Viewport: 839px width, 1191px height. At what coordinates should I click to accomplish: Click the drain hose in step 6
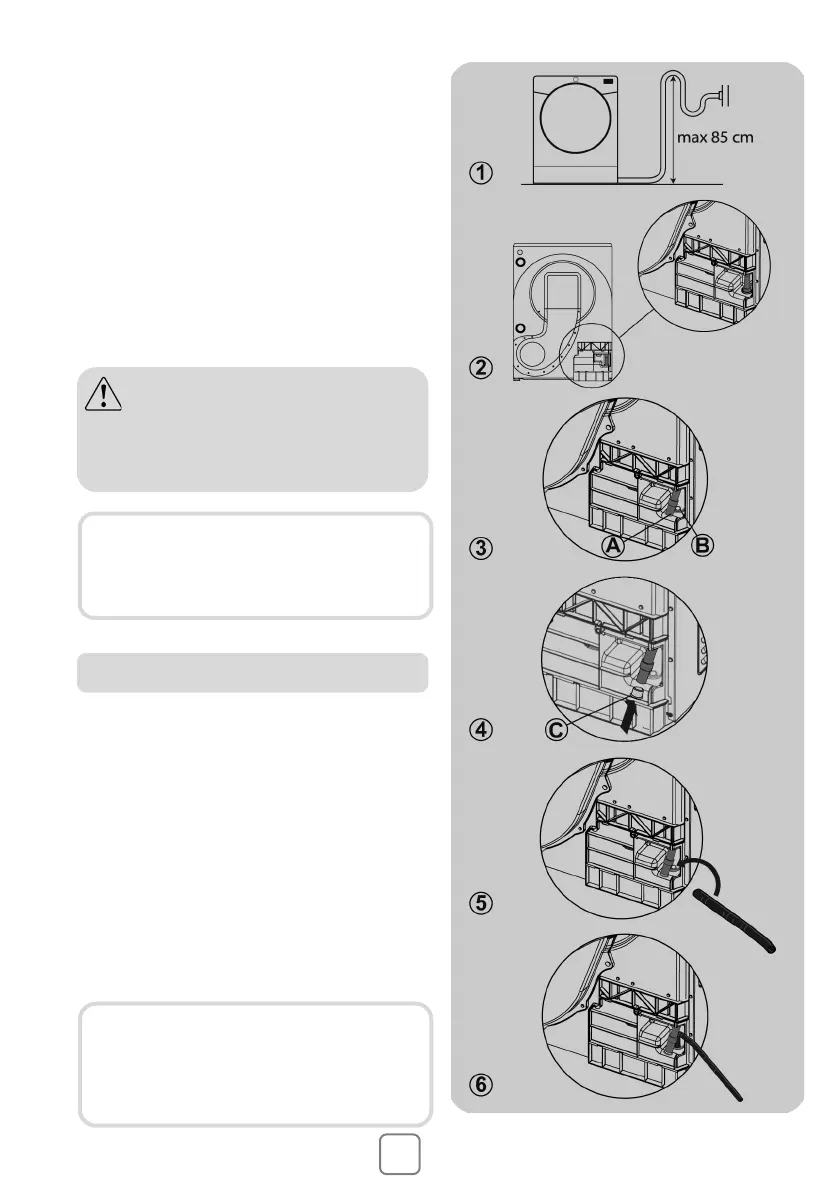[710, 1065]
